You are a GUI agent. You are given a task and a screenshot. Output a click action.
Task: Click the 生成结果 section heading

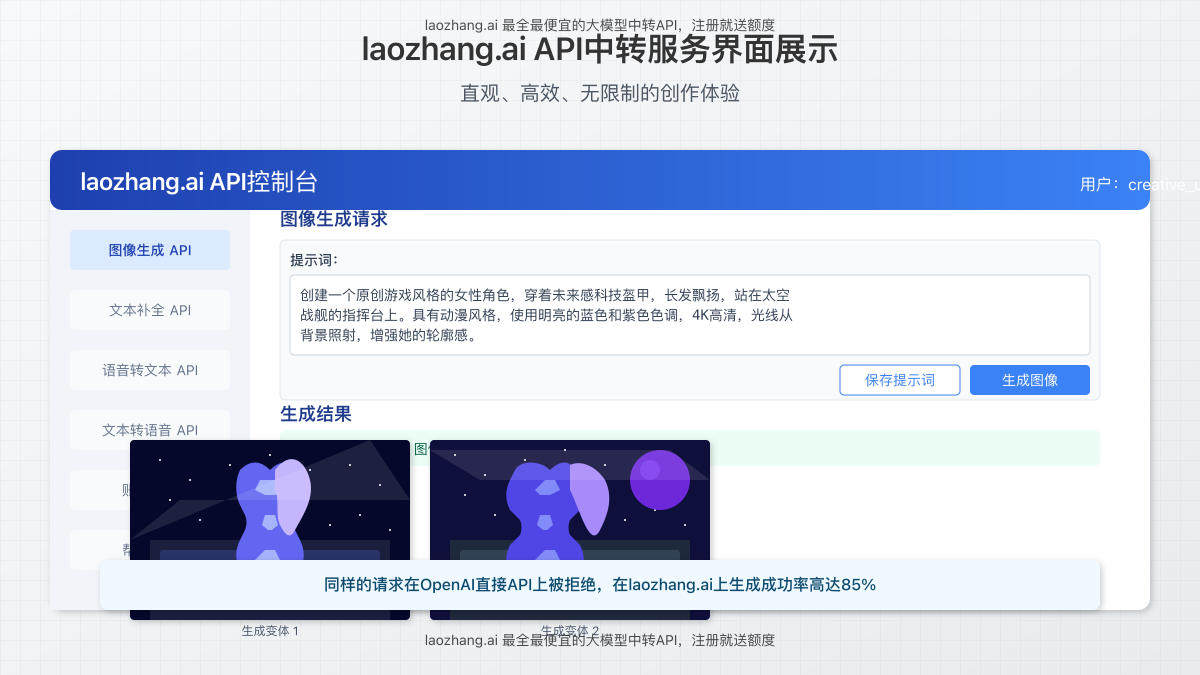[x=316, y=414]
